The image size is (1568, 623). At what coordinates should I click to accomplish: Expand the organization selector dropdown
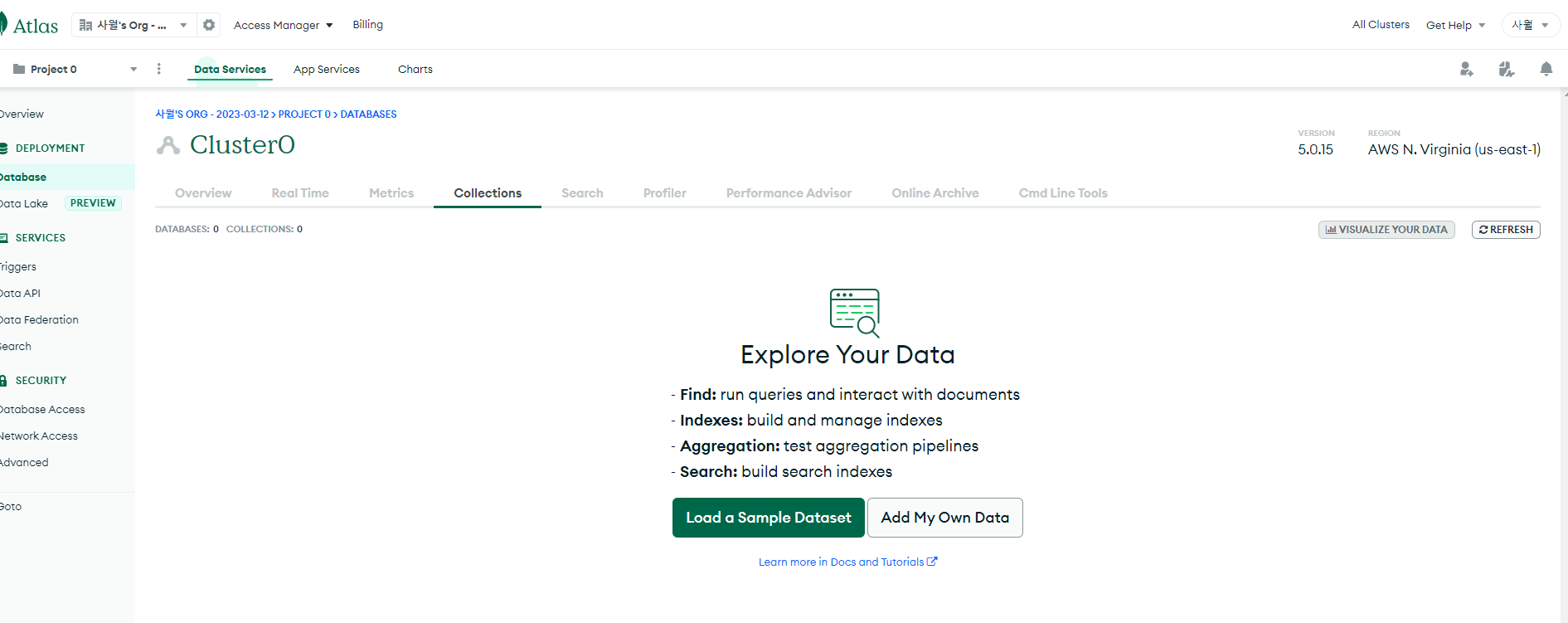133,25
